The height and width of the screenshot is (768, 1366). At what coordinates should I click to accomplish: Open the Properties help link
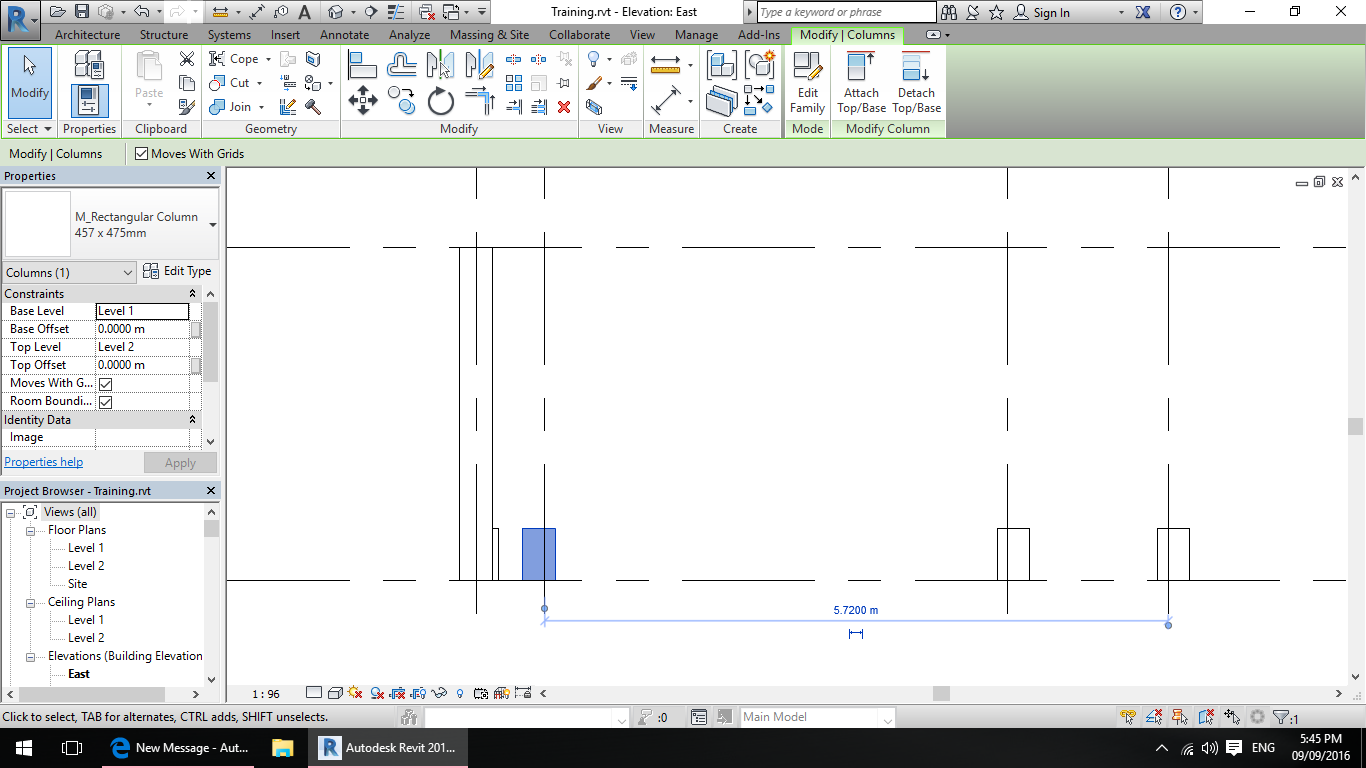(43, 462)
